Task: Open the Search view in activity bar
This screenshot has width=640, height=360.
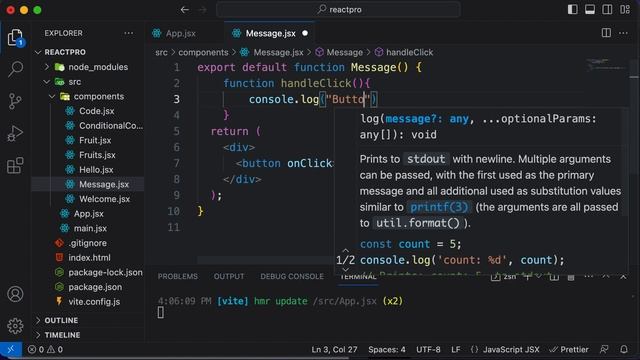Action: tap(15, 69)
